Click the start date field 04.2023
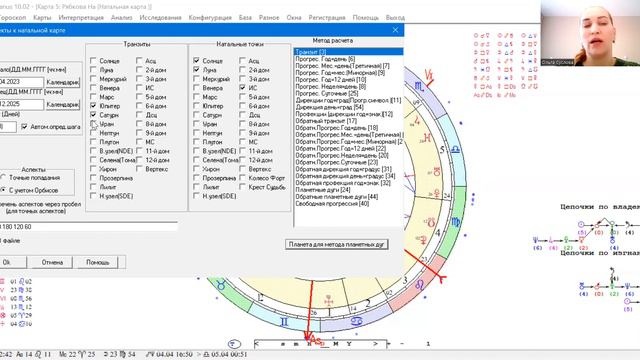The height and width of the screenshot is (360, 640). (x=21, y=82)
